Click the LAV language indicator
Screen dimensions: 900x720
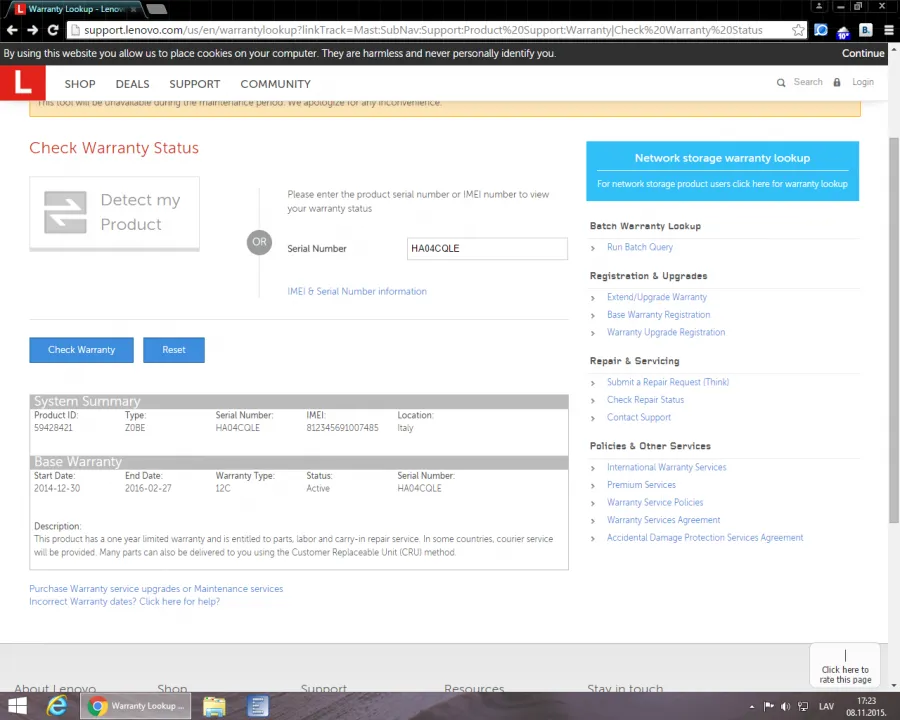[826, 706]
